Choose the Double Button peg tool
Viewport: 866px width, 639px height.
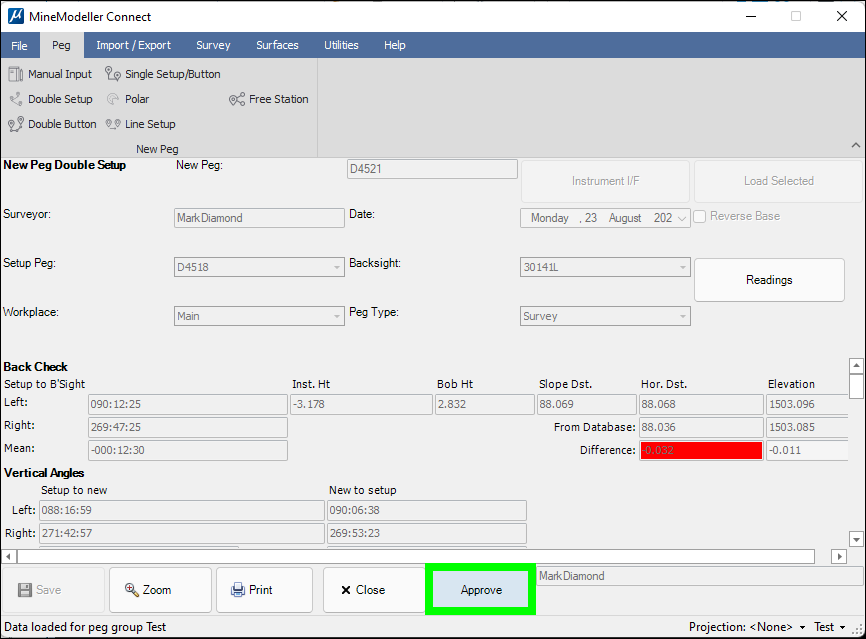53,124
